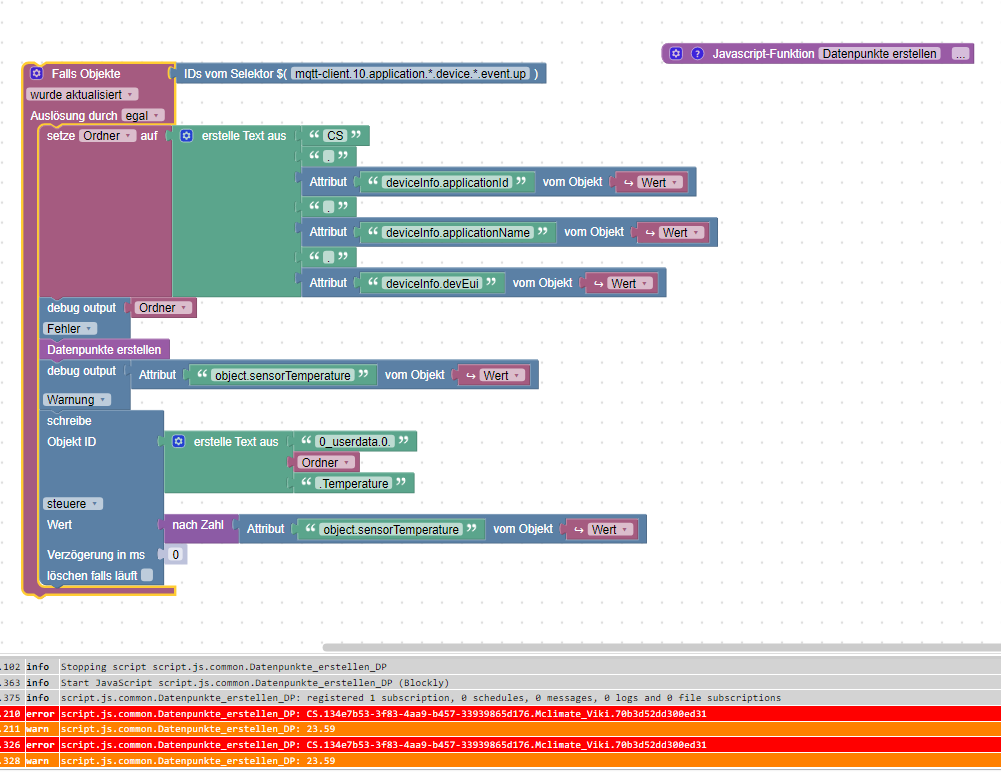Open 'Wert' dropdown in Warnung debug output row

(502, 375)
